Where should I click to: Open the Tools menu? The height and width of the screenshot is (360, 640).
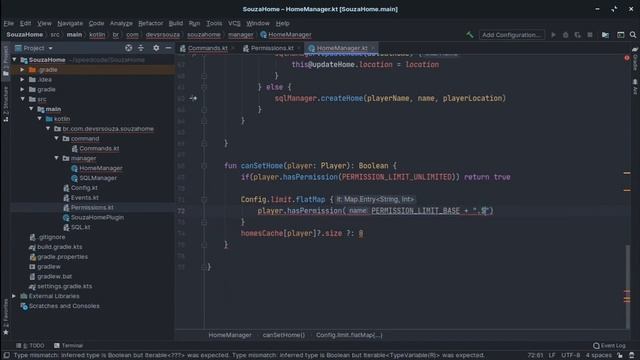click(214, 23)
